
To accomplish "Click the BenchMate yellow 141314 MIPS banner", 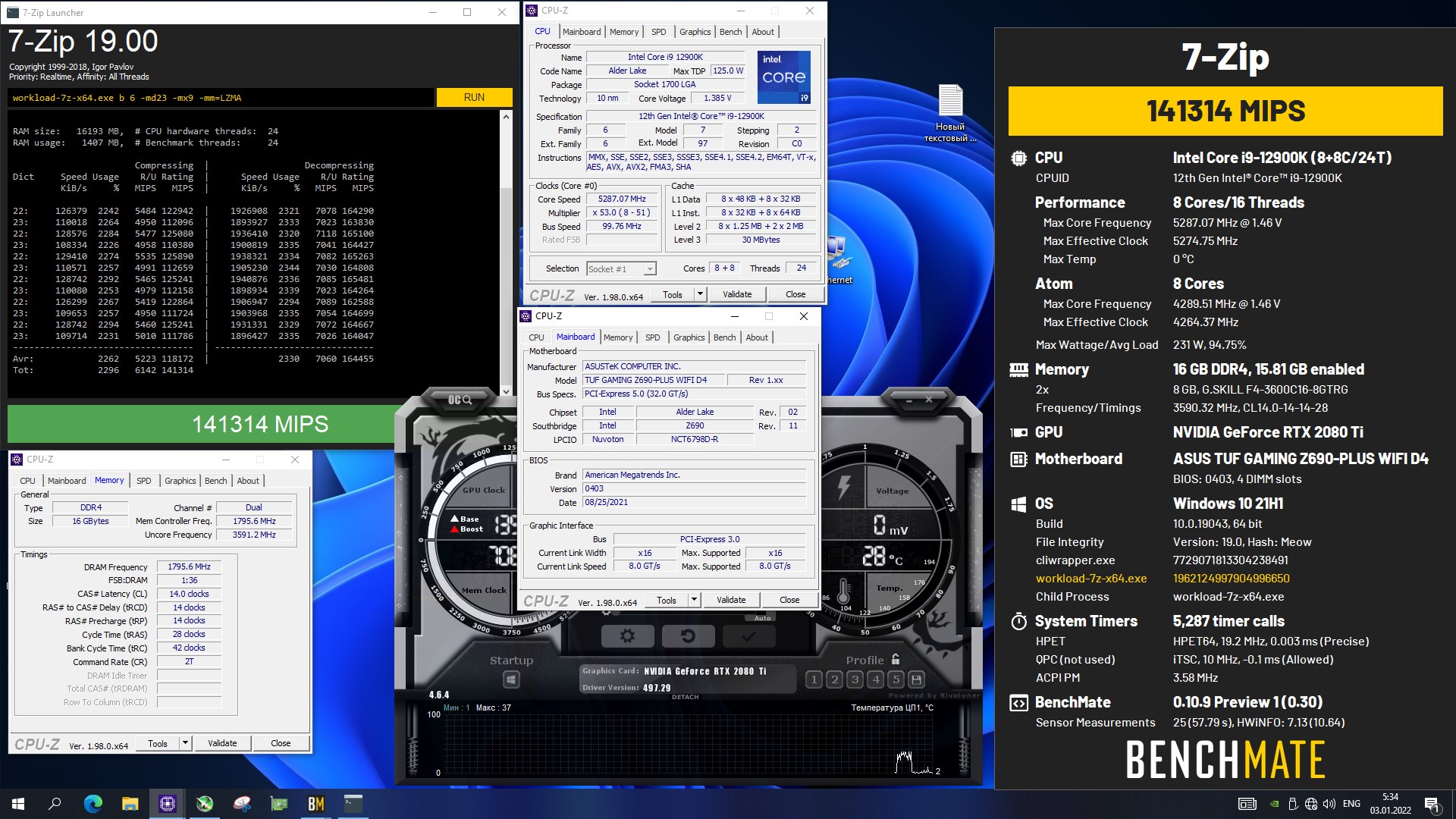I will coord(1225,111).
